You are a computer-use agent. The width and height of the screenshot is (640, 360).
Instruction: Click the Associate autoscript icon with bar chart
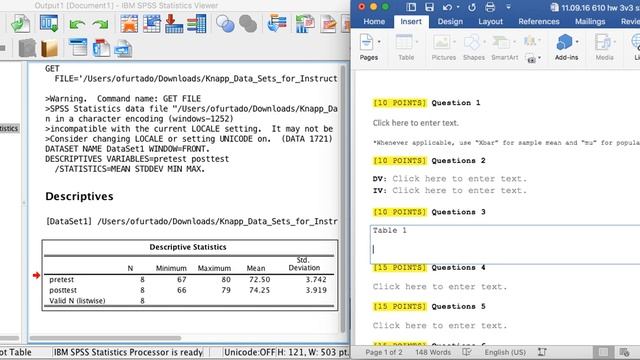pos(304,24)
